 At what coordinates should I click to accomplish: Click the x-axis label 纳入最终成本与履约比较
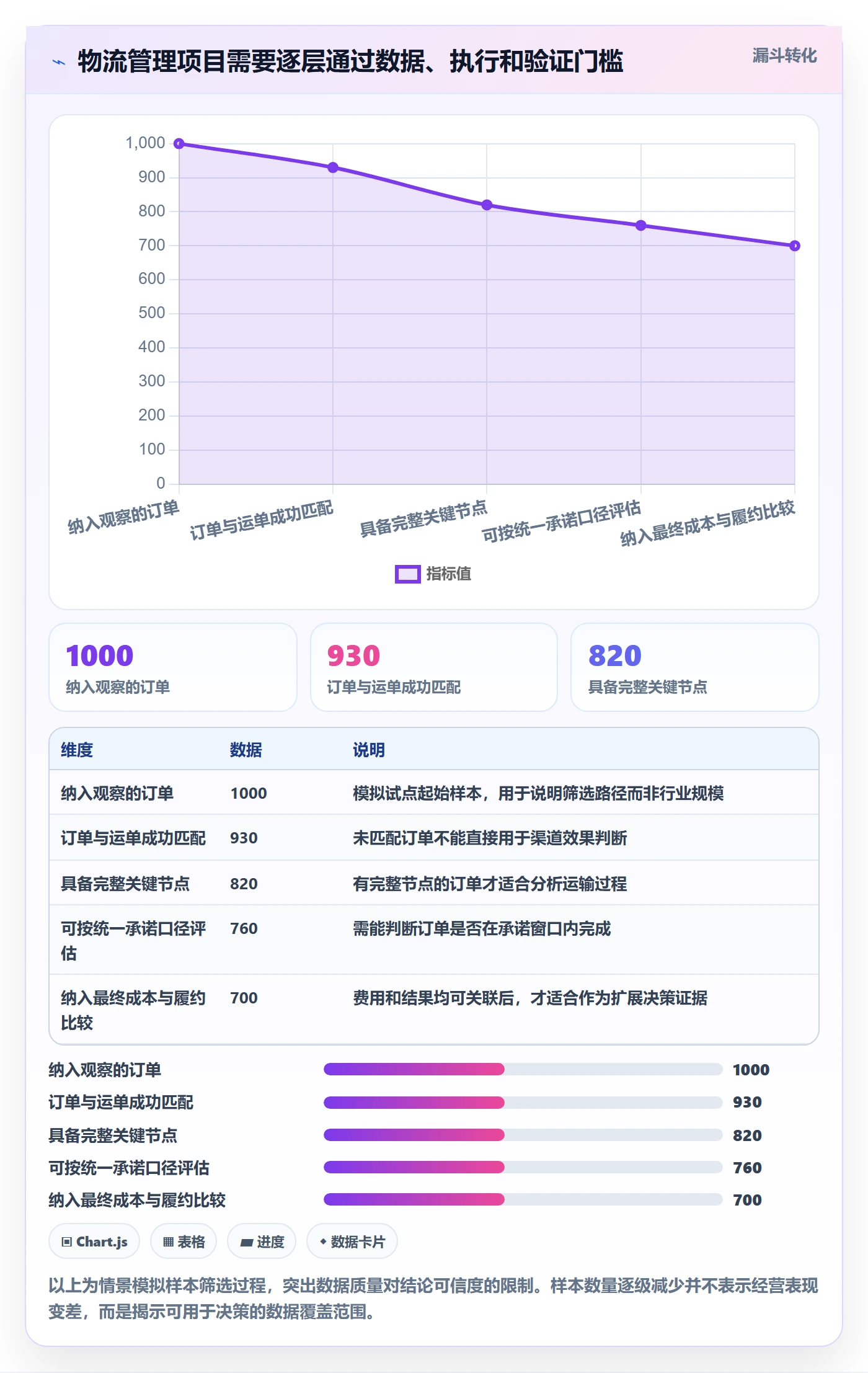click(x=707, y=523)
